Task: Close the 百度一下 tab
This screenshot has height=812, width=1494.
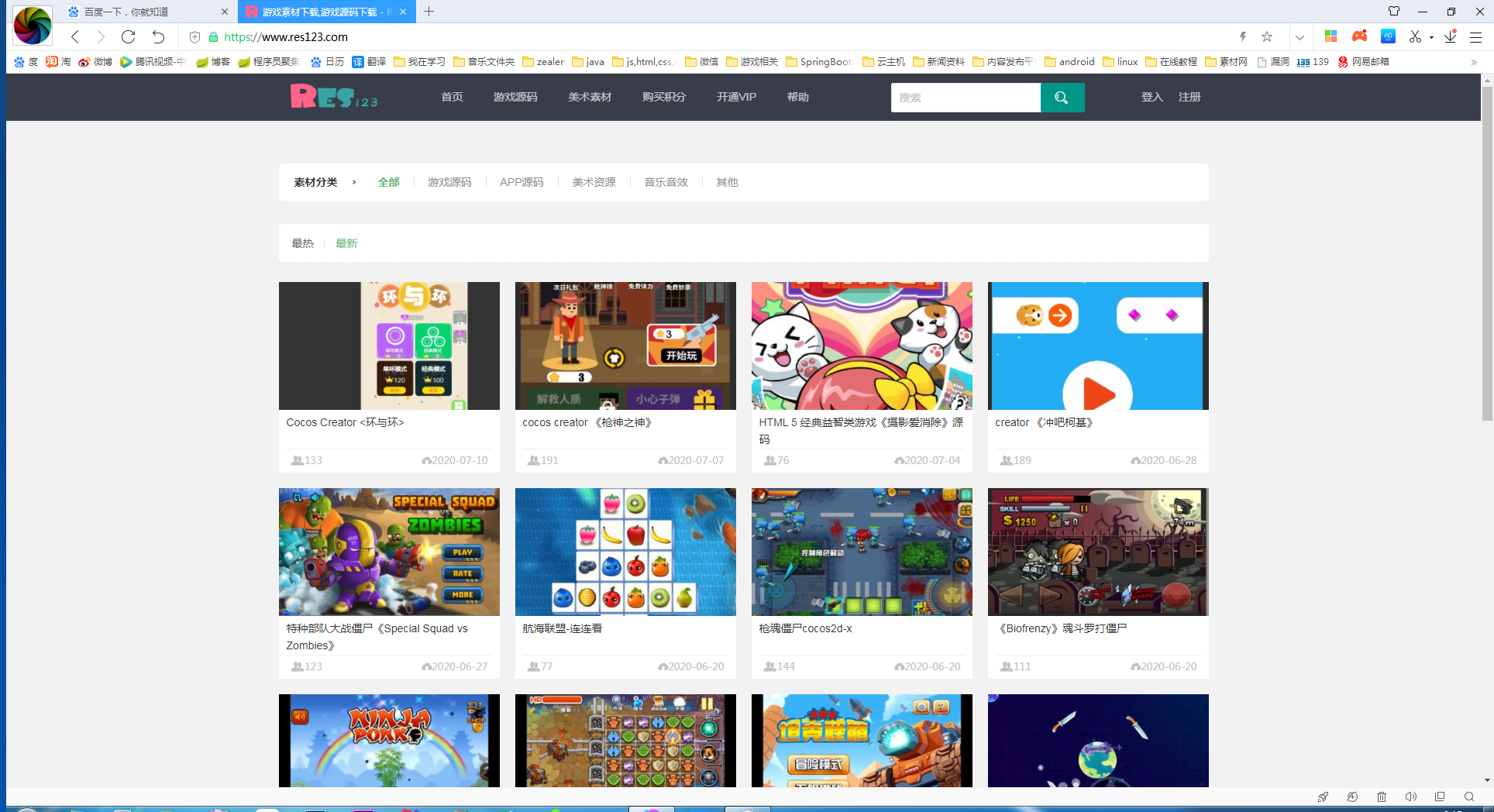Action: click(225, 12)
